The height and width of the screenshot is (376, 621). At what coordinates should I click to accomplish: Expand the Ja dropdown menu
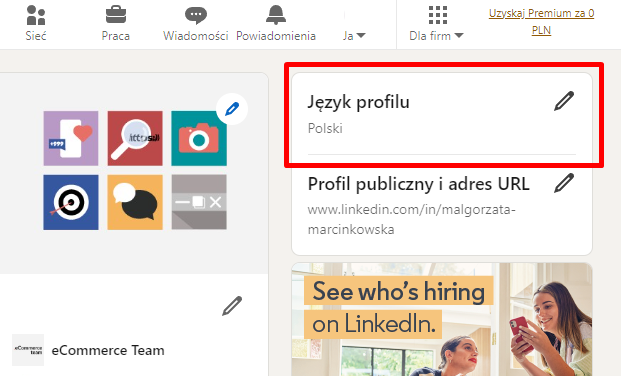[x=354, y=36]
